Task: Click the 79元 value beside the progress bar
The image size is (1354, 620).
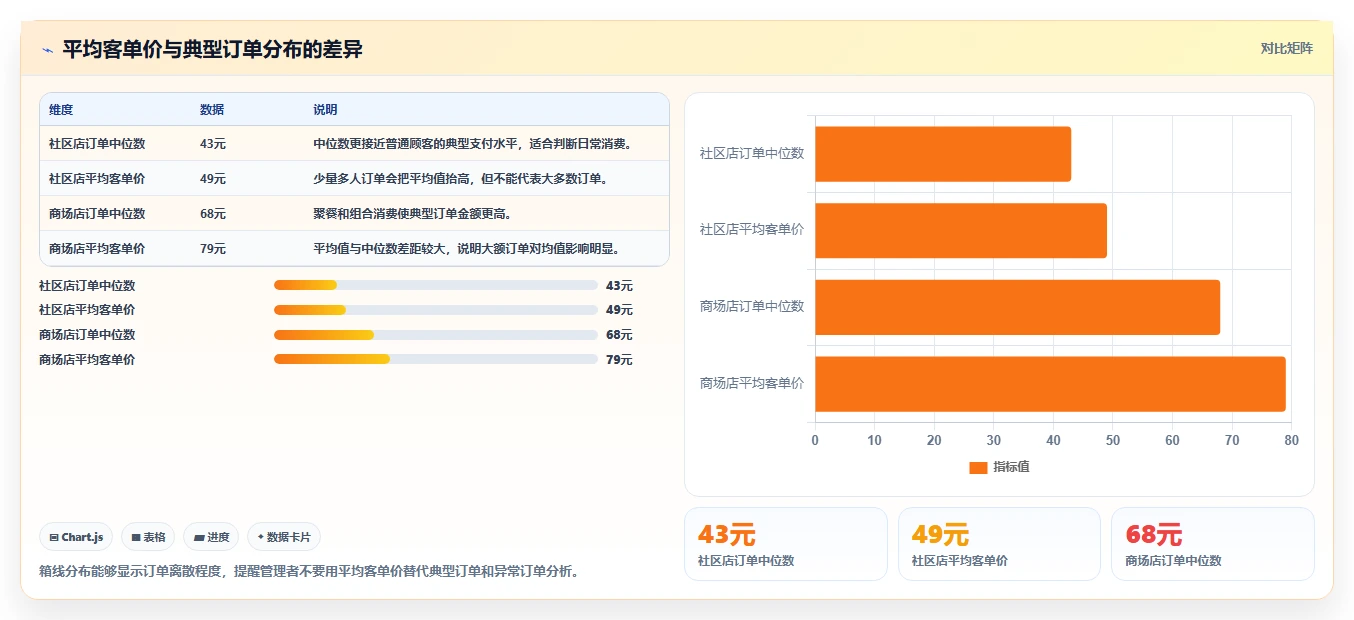Action: click(x=619, y=360)
